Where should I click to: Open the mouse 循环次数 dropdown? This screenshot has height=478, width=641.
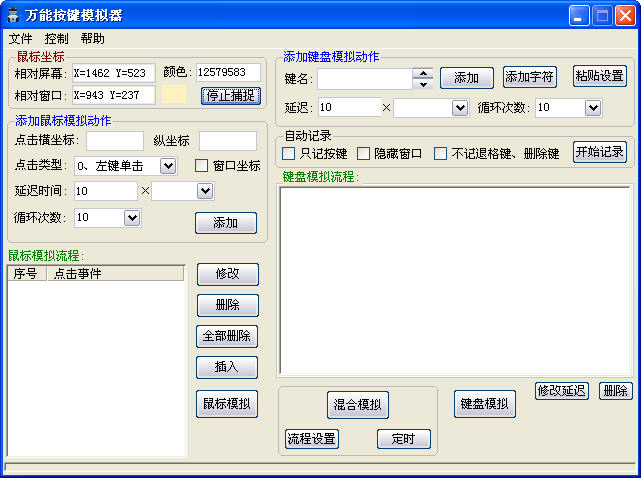[x=132, y=217]
